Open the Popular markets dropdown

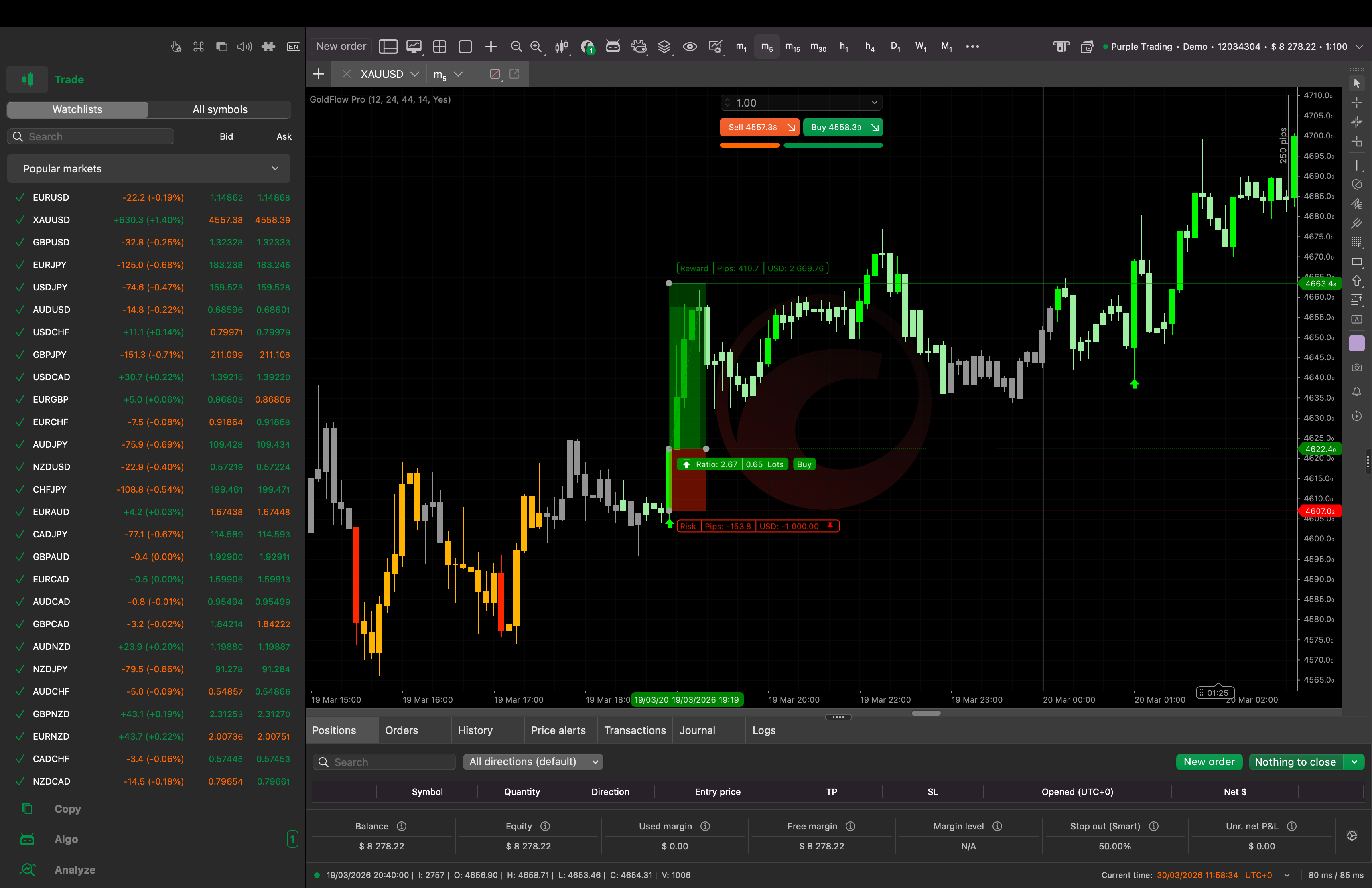275,168
